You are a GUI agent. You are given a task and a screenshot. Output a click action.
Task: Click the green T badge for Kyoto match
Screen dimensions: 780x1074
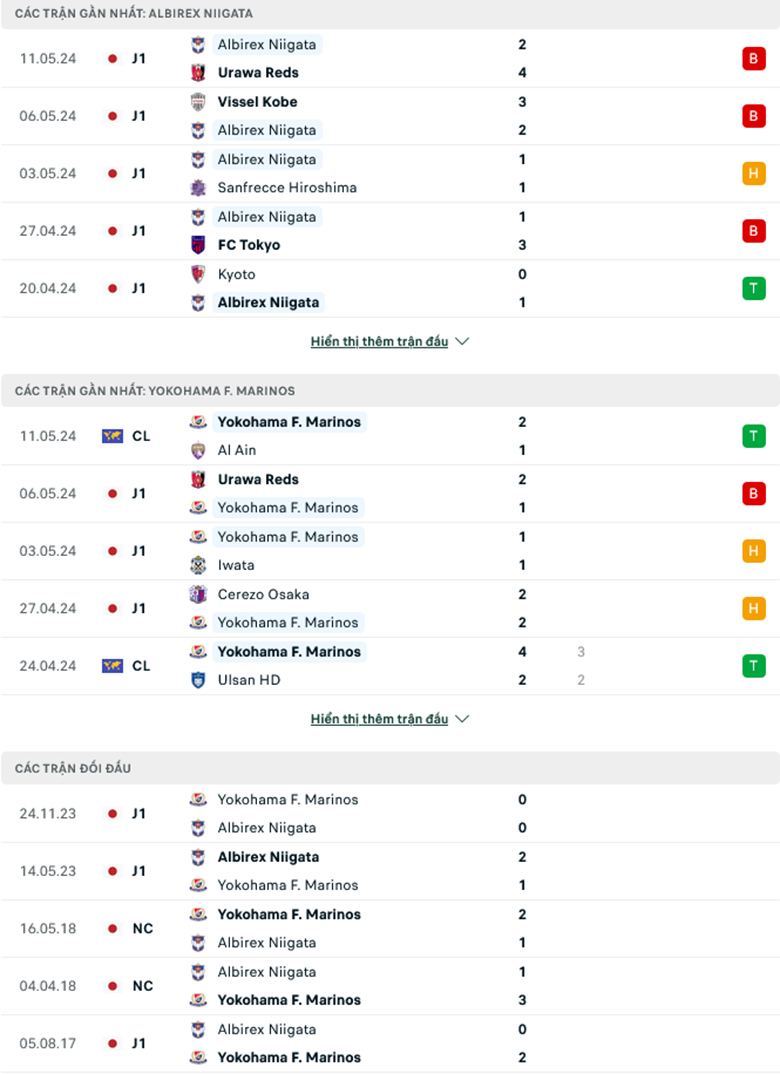coord(753,289)
